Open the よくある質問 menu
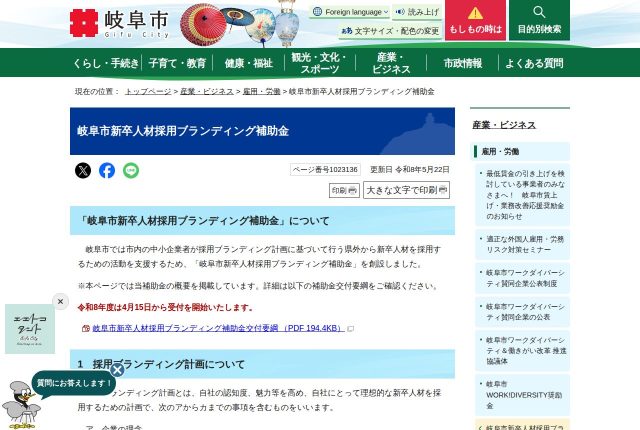The image size is (640, 430). pos(534,63)
